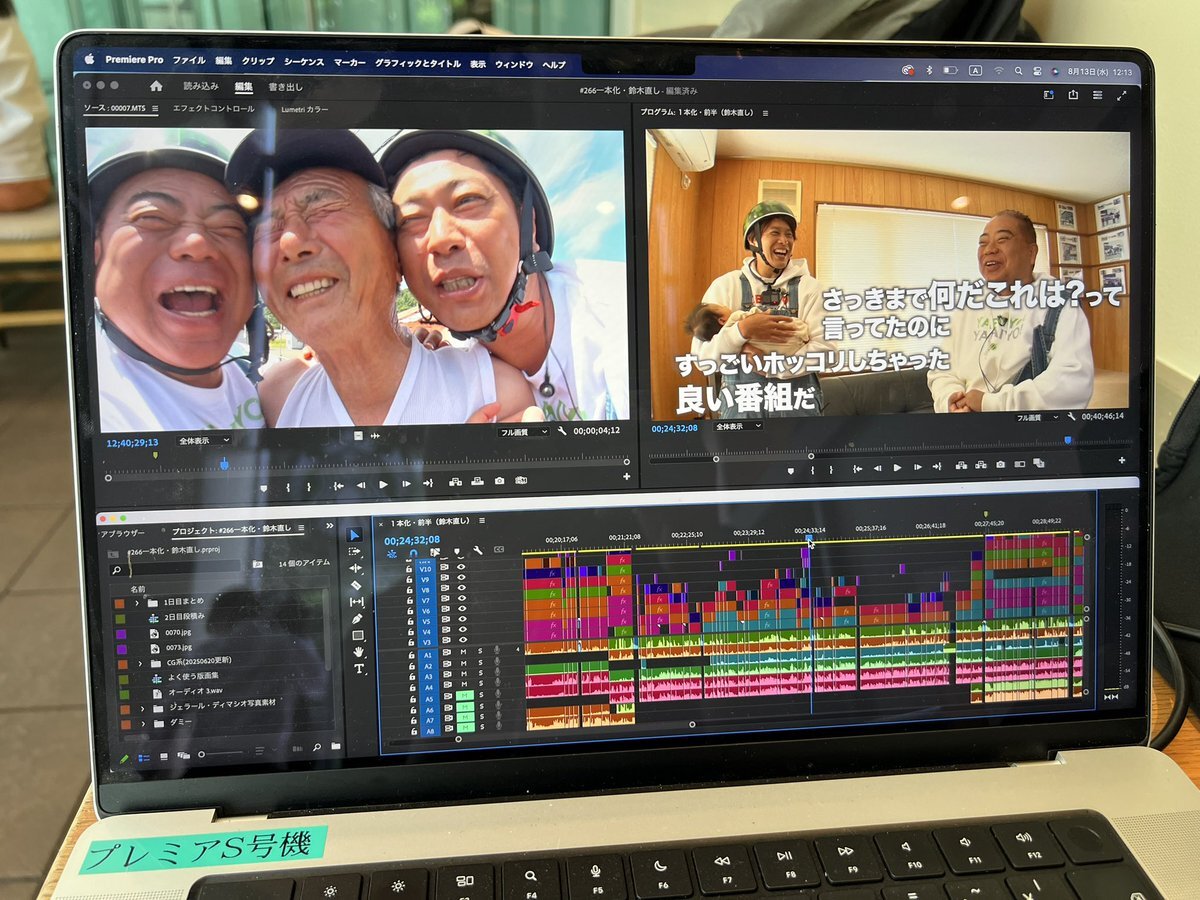Viewport: 1200px width, 900px height.
Task: Open the source monitor zoom dropdown 全体表示
Action: [x=203, y=440]
